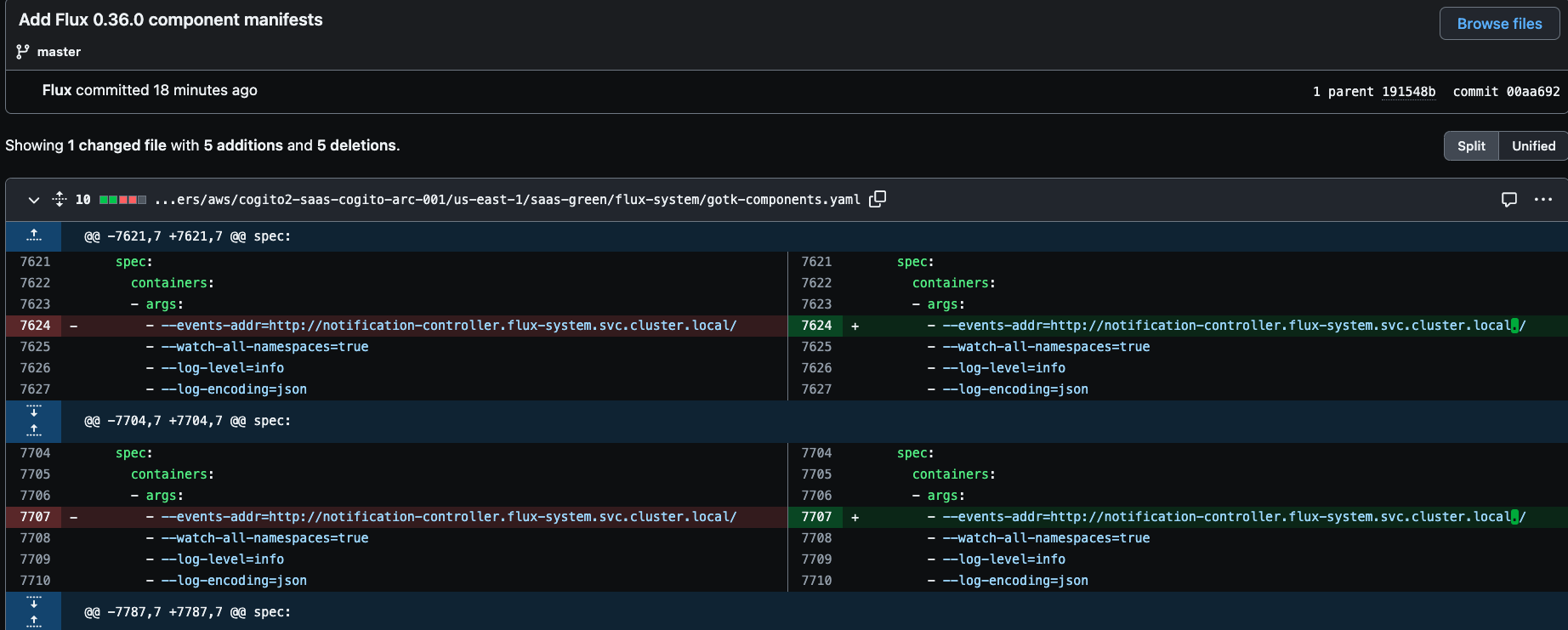Switch to Split diff view
1568x630 pixels.
1471,146
